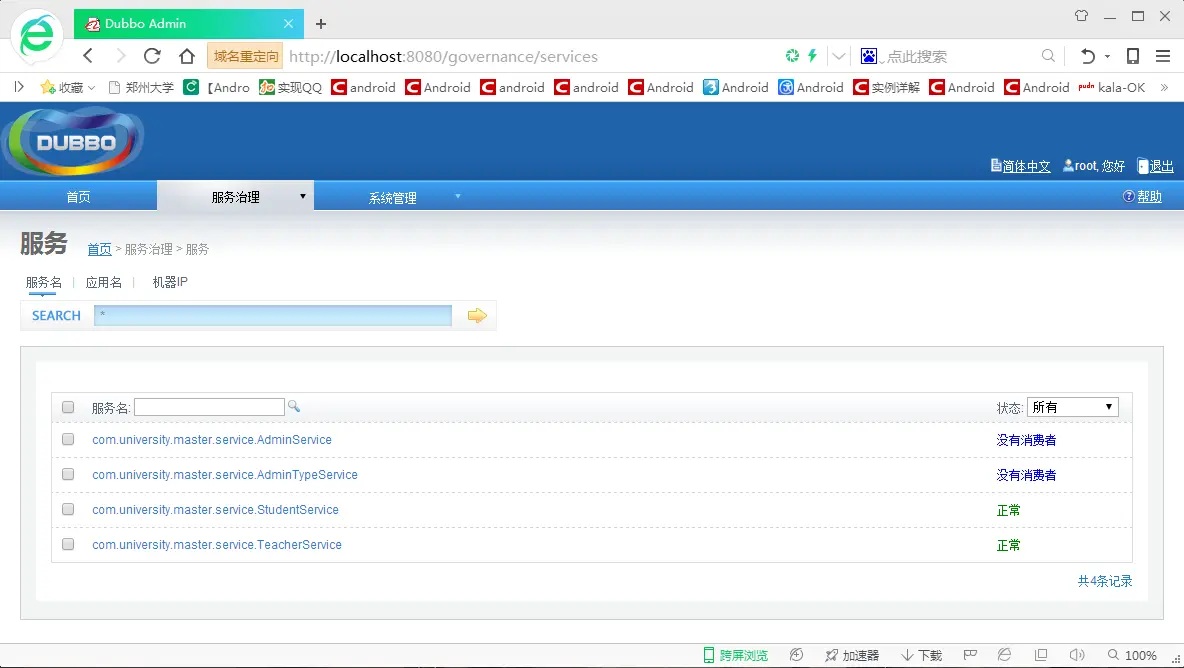Close the Dubbo Admin tab
Image resolution: width=1184 pixels, height=668 pixels.
pyautogui.click(x=288, y=24)
